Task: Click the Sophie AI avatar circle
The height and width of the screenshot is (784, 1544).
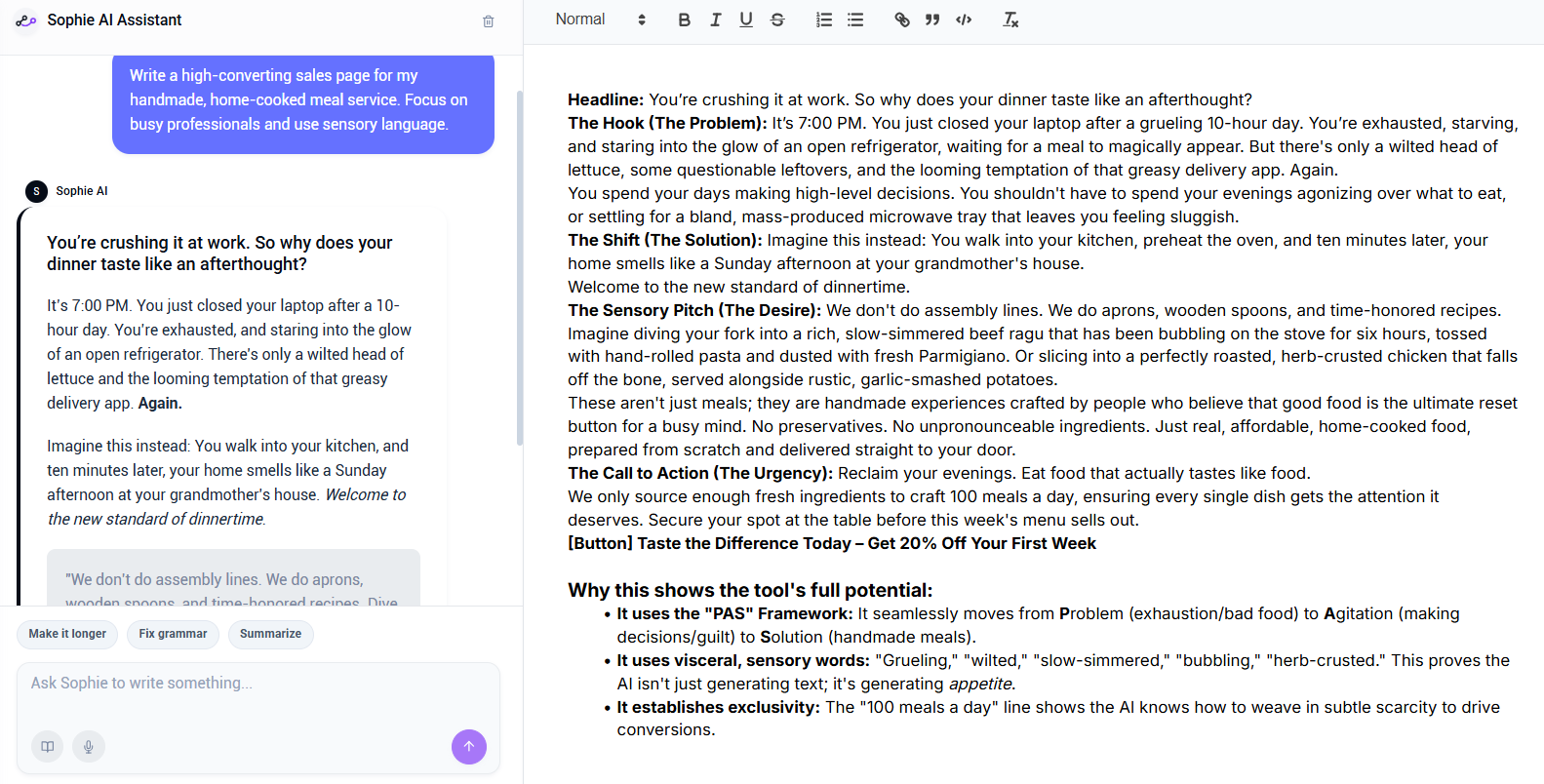Action: click(36, 191)
